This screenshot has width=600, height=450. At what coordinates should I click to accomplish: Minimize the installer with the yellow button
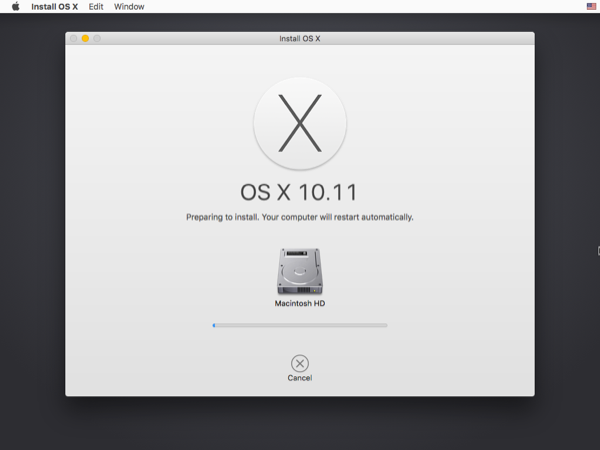85,38
